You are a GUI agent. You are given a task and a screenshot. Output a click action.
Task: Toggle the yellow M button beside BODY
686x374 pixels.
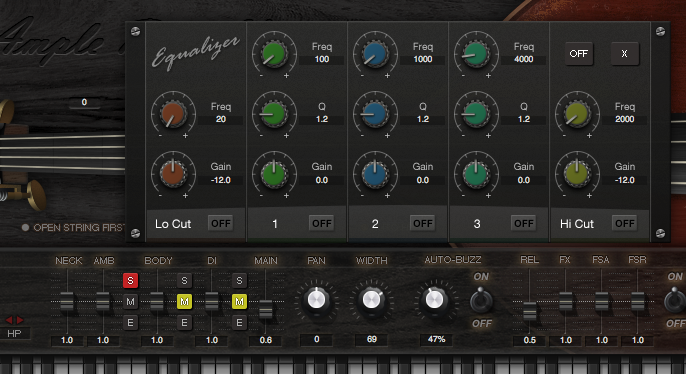pos(185,301)
